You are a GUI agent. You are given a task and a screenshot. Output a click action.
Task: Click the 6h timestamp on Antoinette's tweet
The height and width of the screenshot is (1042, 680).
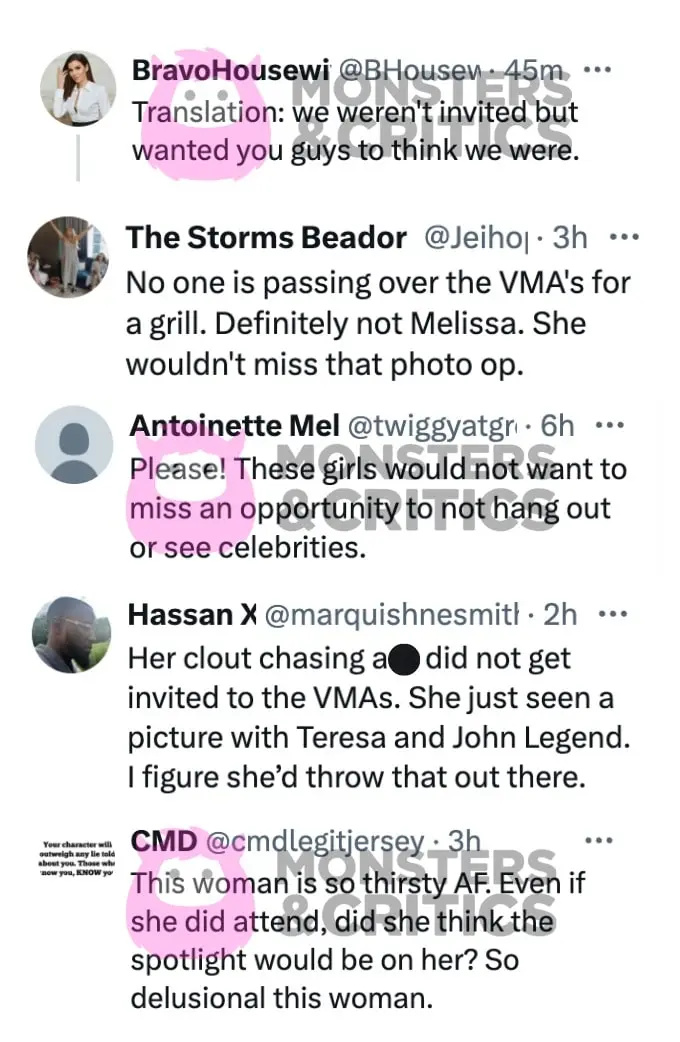557,426
